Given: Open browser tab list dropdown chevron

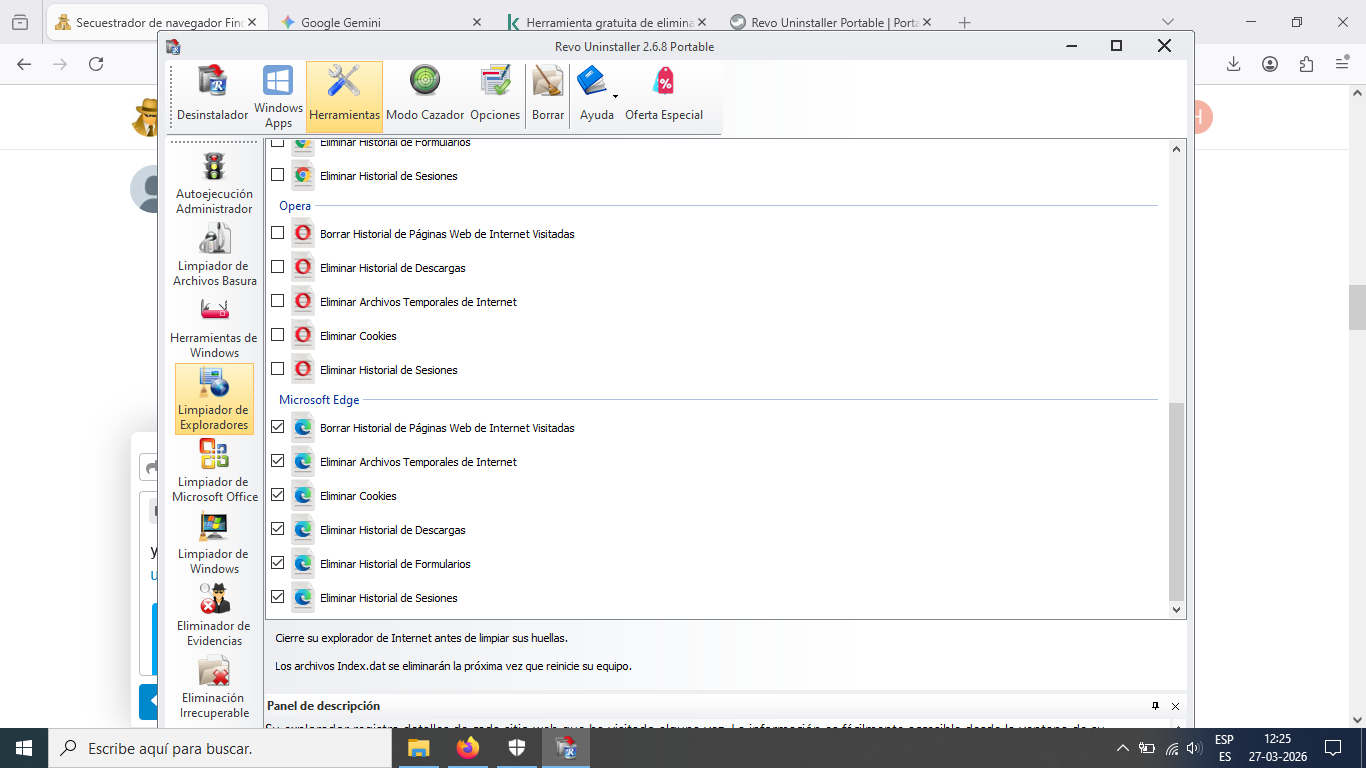Looking at the screenshot, I should (x=1167, y=22).
